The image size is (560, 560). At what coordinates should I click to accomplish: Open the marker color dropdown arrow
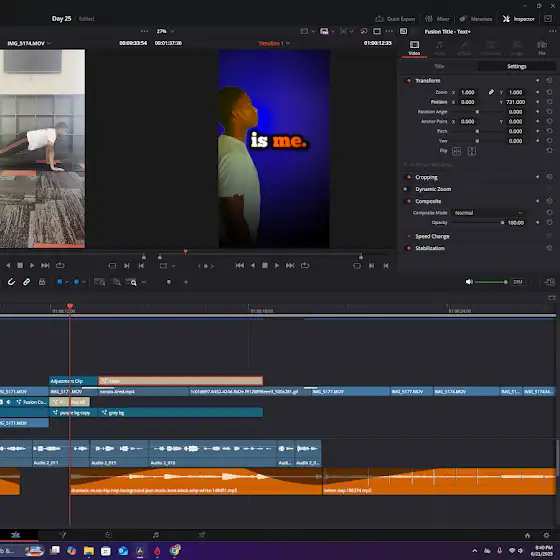point(84,282)
